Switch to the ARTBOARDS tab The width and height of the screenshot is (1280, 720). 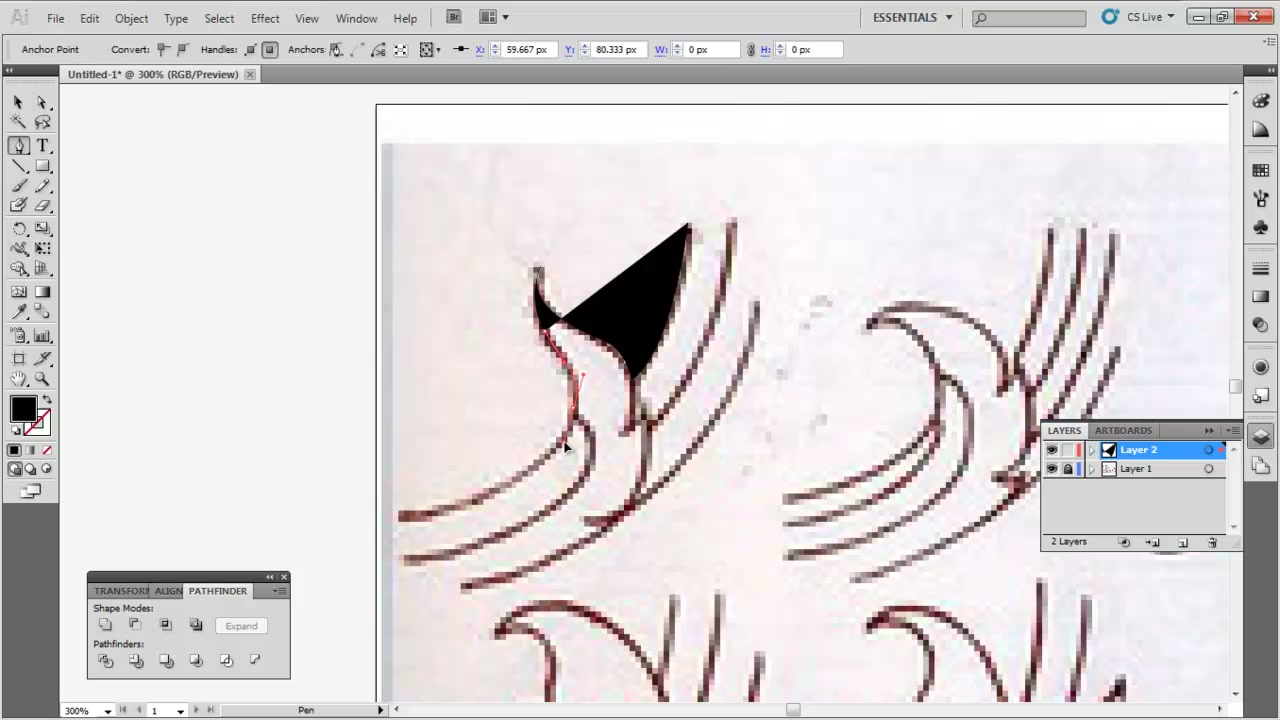point(1123,431)
